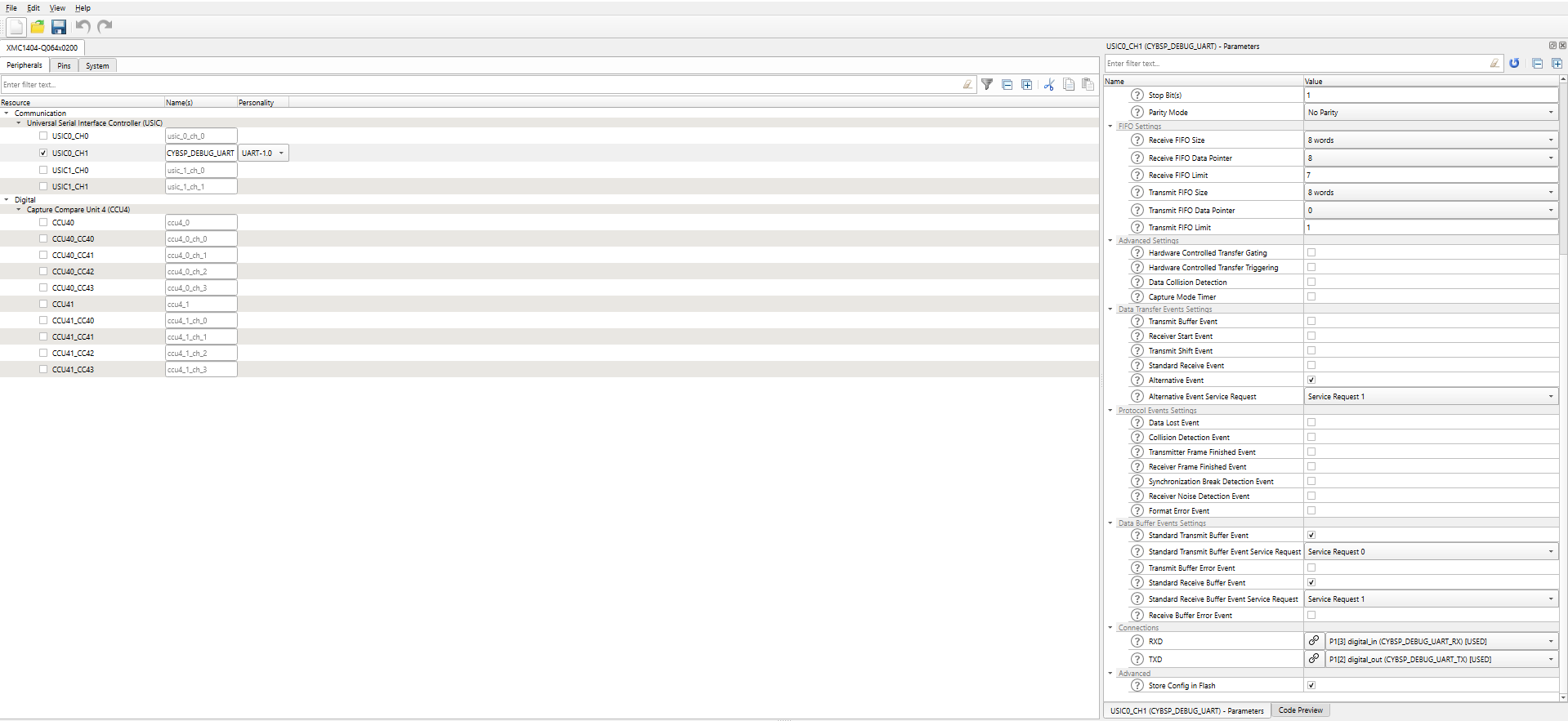The width and height of the screenshot is (1568, 721).
Task: Open Transmit FIFO Data Pointer dropdown
Action: (x=1431, y=210)
